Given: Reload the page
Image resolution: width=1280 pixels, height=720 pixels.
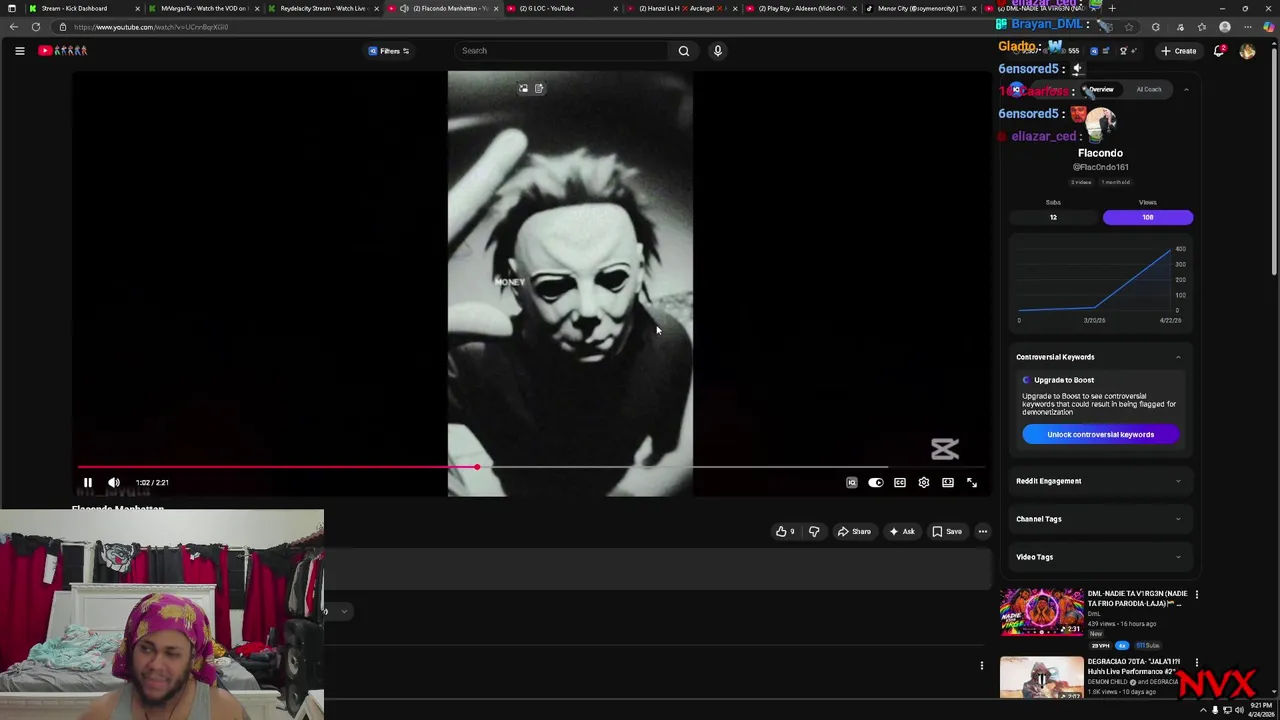Looking at the screenshot, I should 36,27.
